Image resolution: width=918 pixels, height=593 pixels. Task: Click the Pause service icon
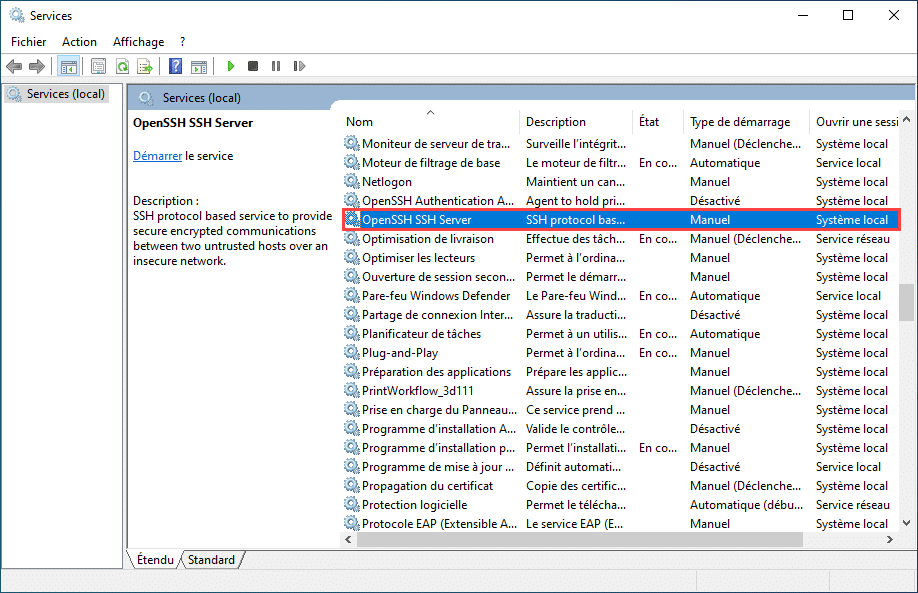coord(276,66)
